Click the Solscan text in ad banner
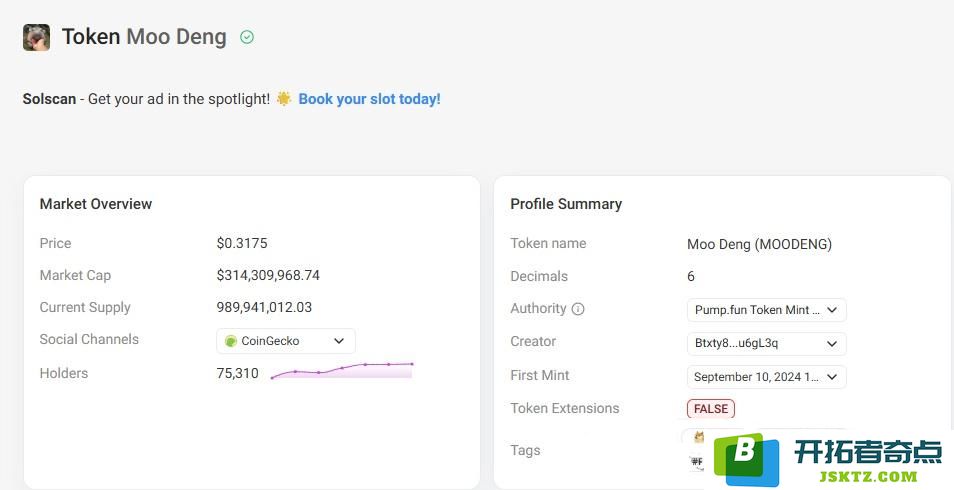The width and height of the screenshot is (954, 490). click(x=49, y=99)
